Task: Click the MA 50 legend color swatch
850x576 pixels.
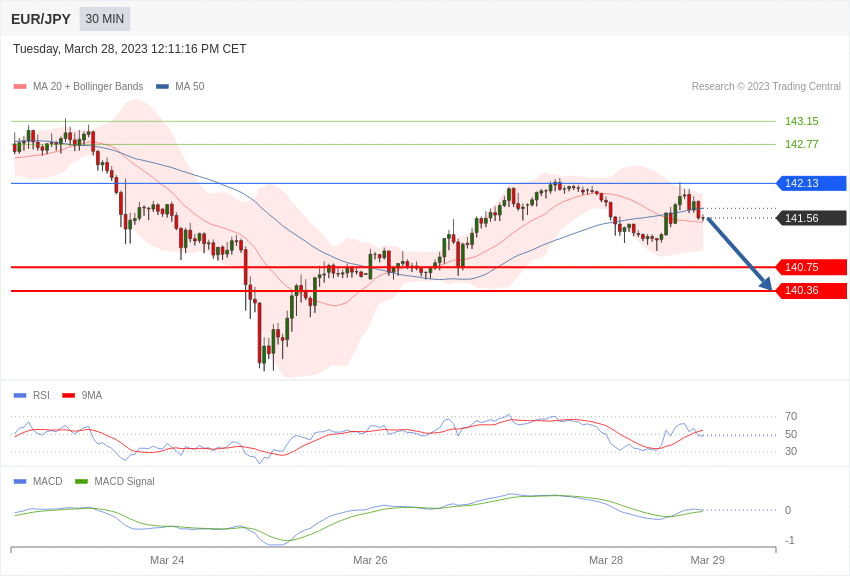Action: [163, 87]
